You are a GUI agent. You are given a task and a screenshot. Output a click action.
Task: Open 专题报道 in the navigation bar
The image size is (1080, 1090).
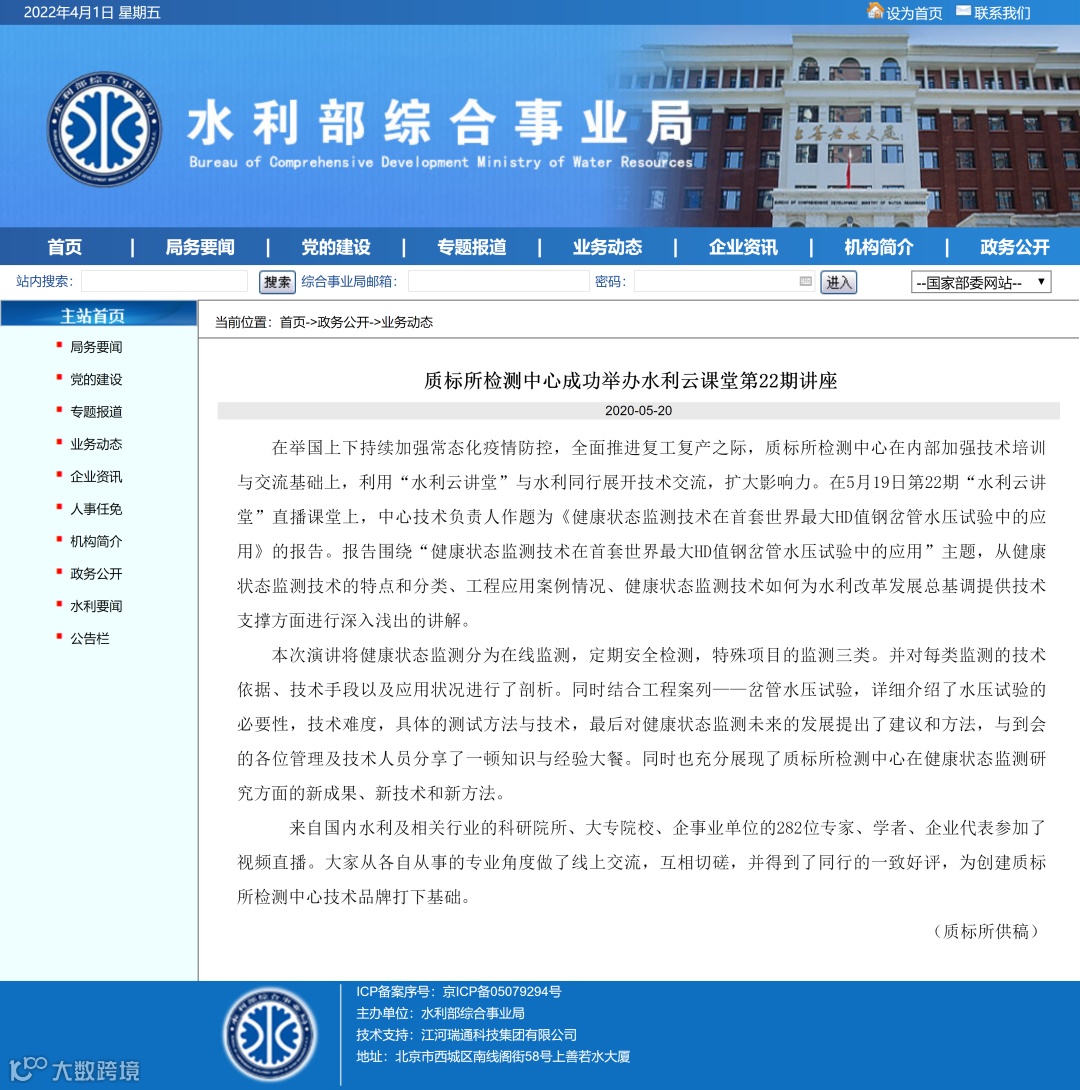472,247
